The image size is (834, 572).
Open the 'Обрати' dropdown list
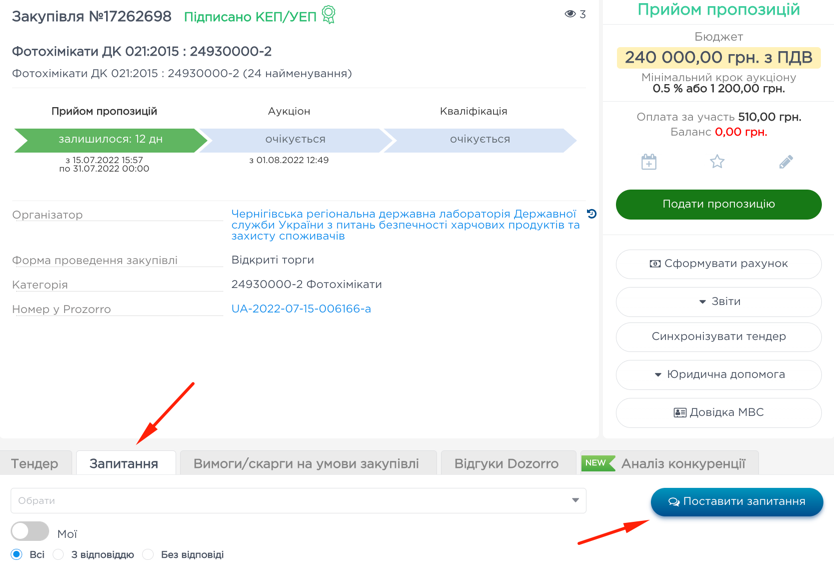pos(298,500)
